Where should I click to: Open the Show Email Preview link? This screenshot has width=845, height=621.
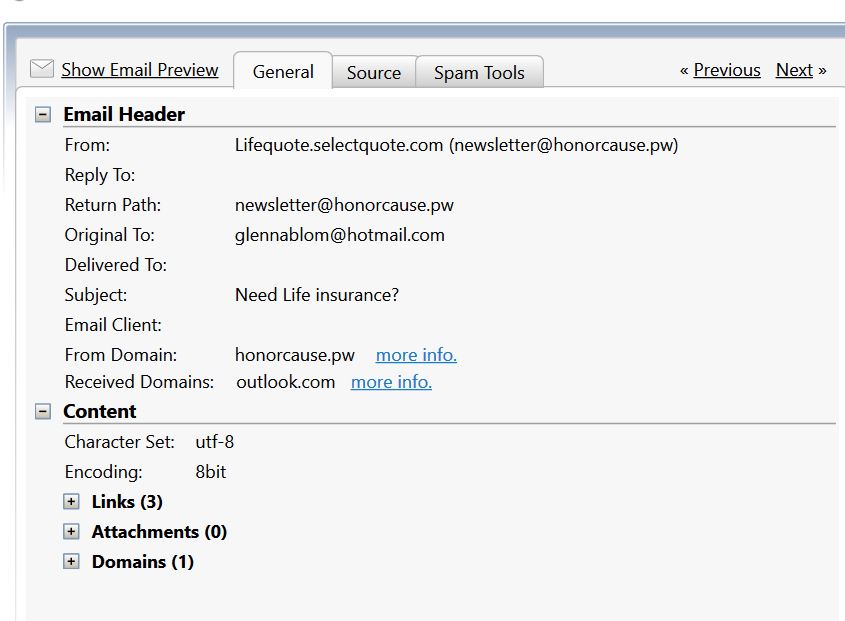[x=140, y=70]
